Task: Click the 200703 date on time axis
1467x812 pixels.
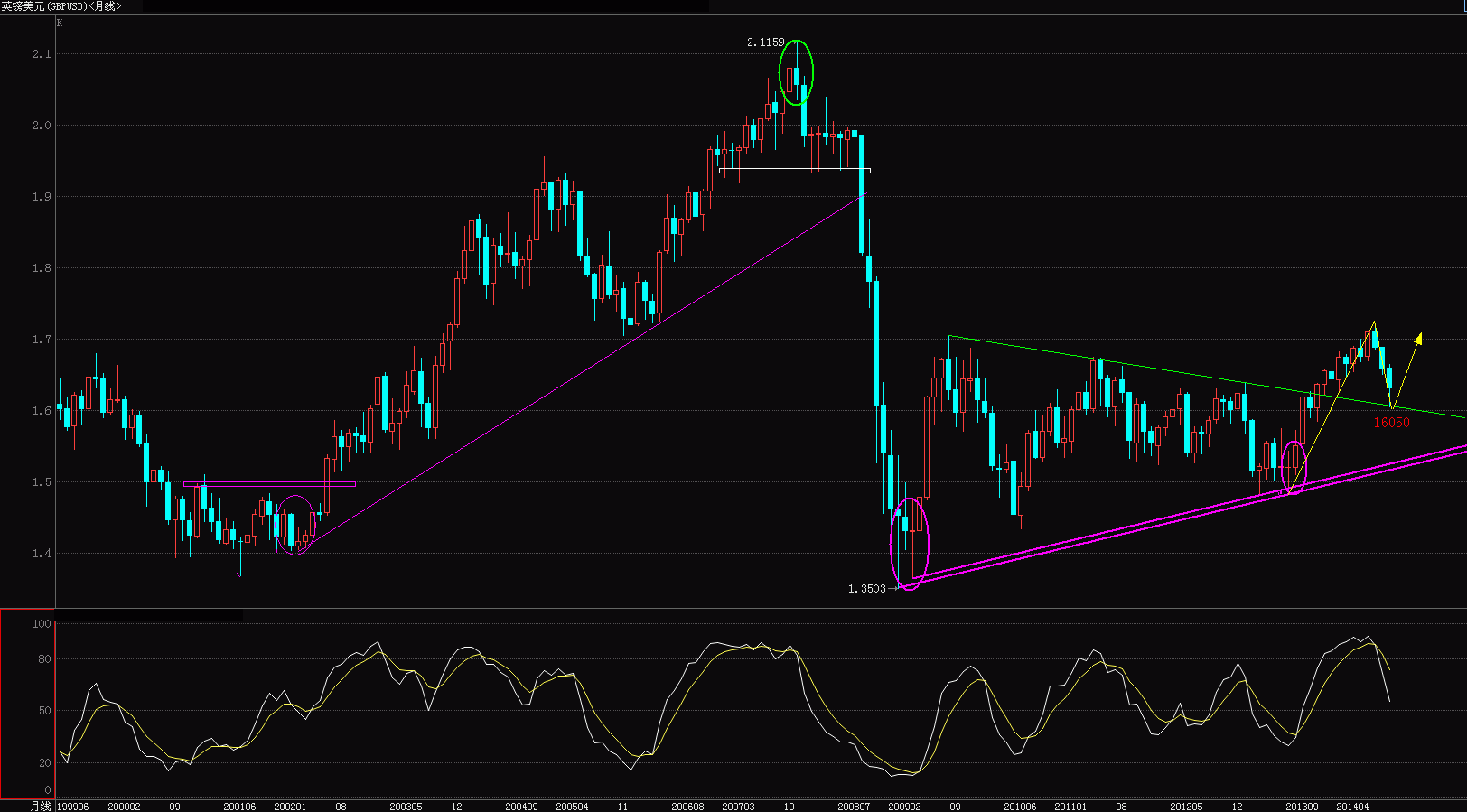Action: (738, 807)
